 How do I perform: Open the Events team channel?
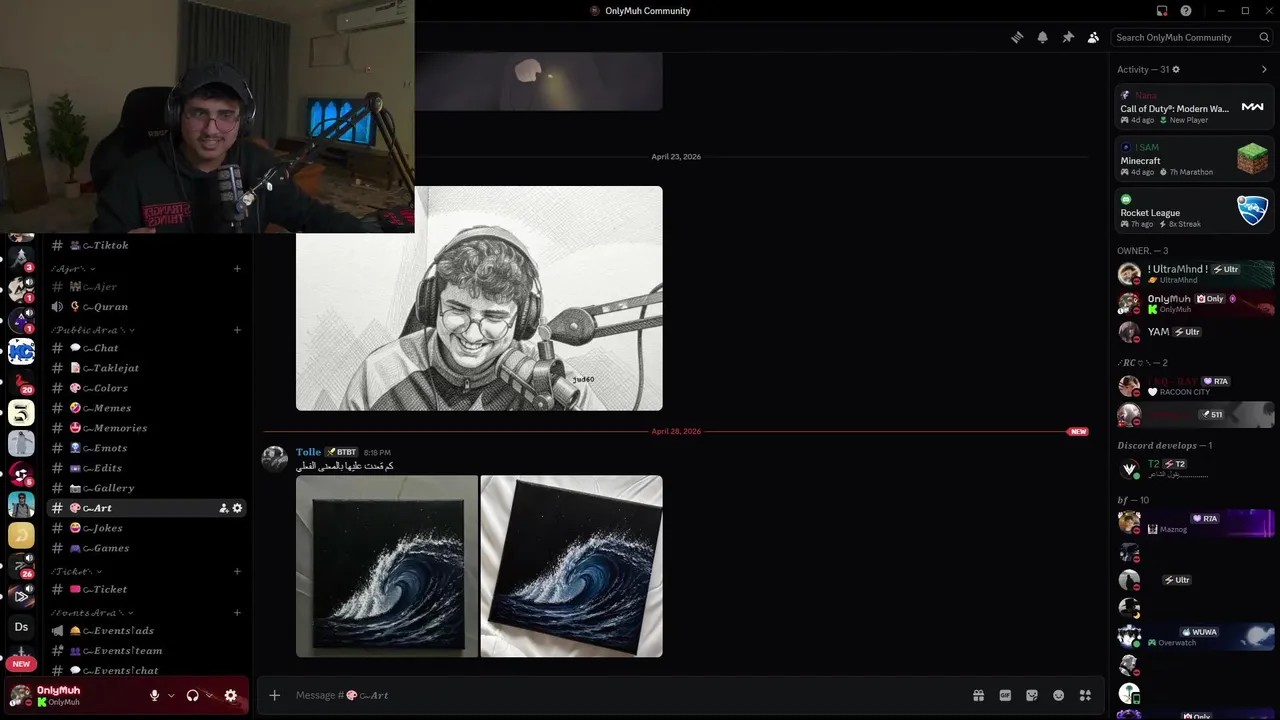pos(147,651)
